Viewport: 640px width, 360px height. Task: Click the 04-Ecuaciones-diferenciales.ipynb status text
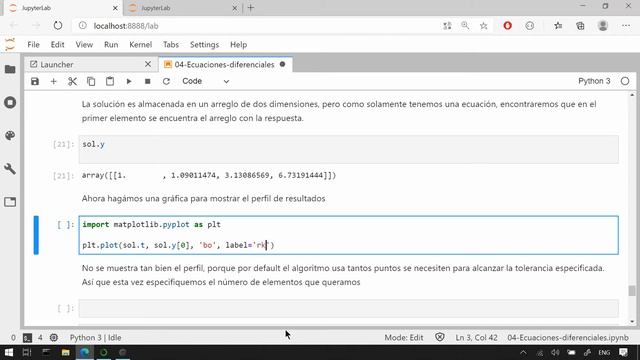click(568, 338)
